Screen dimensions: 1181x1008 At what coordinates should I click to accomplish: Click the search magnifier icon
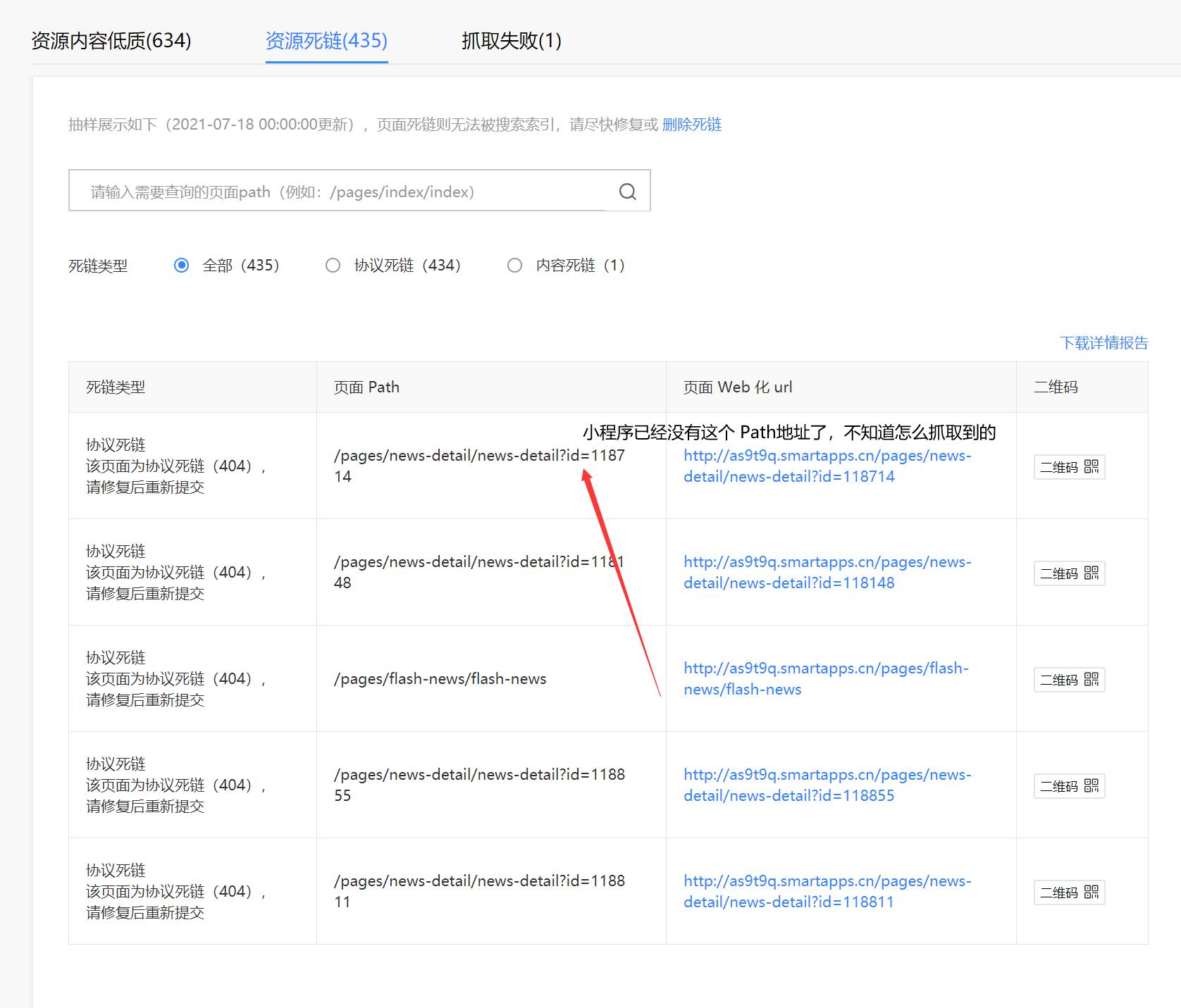pyautogui.click(x=627, y=191)
